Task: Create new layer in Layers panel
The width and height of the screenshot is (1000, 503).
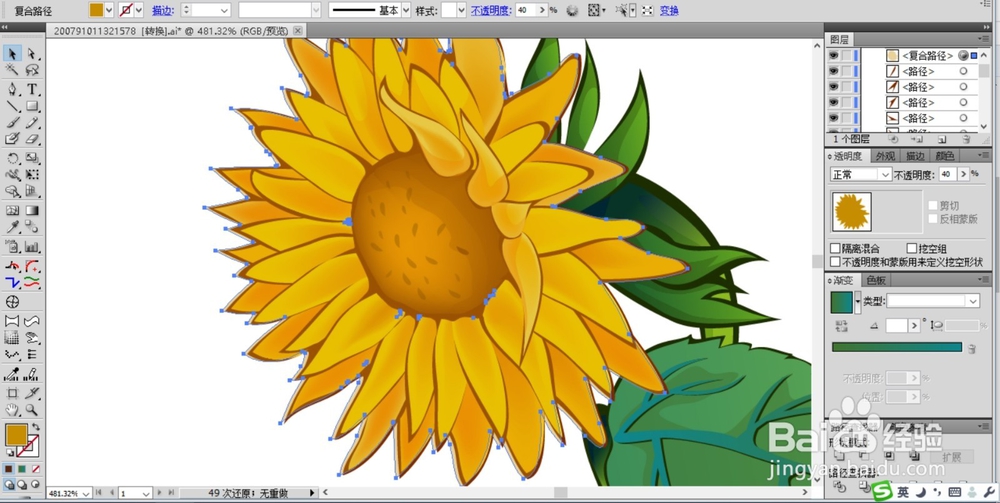Action: (941, 138)
